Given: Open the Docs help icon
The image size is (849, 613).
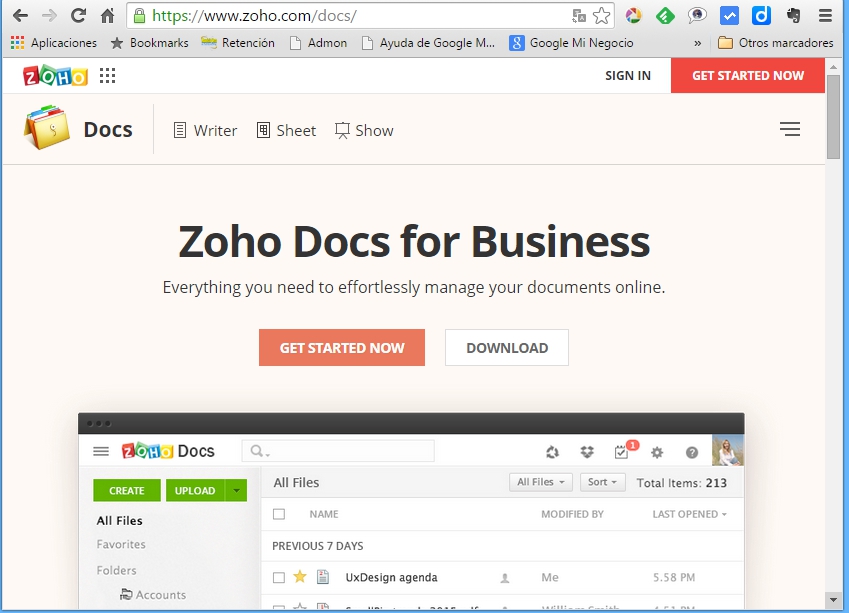Looking at the screenshot, I should 693,452.
